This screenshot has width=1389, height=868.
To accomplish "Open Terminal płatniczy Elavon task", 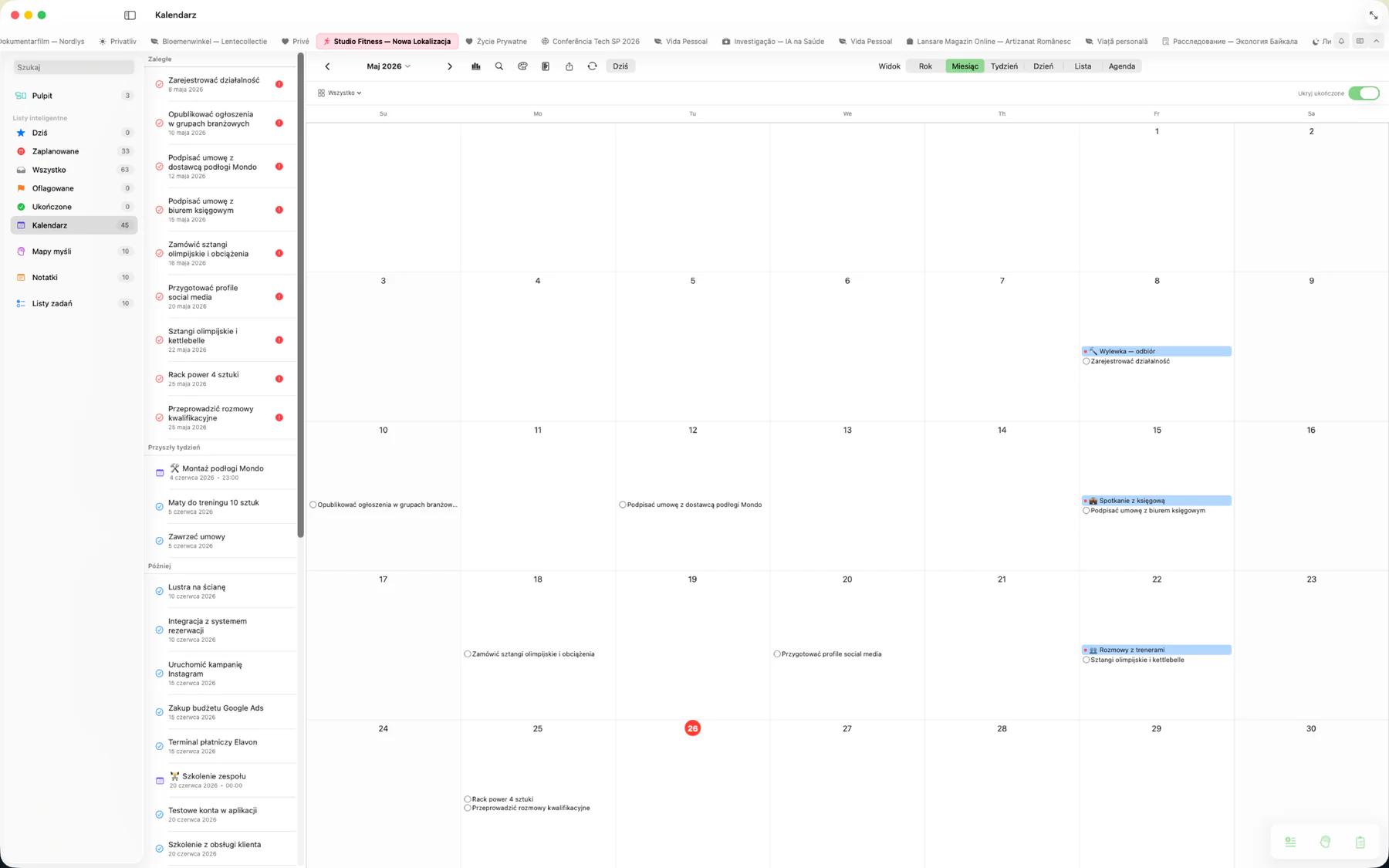I will 221,746.
